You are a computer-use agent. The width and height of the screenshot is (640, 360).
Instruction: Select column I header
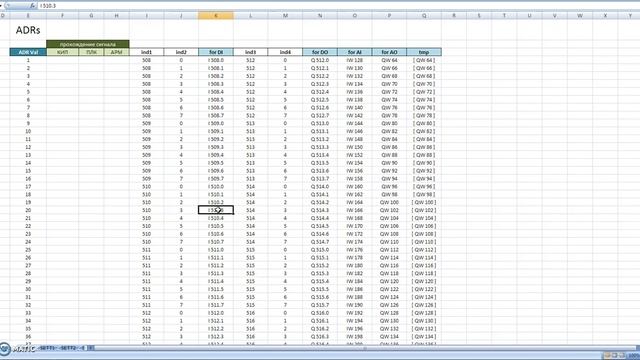point(147,16)
